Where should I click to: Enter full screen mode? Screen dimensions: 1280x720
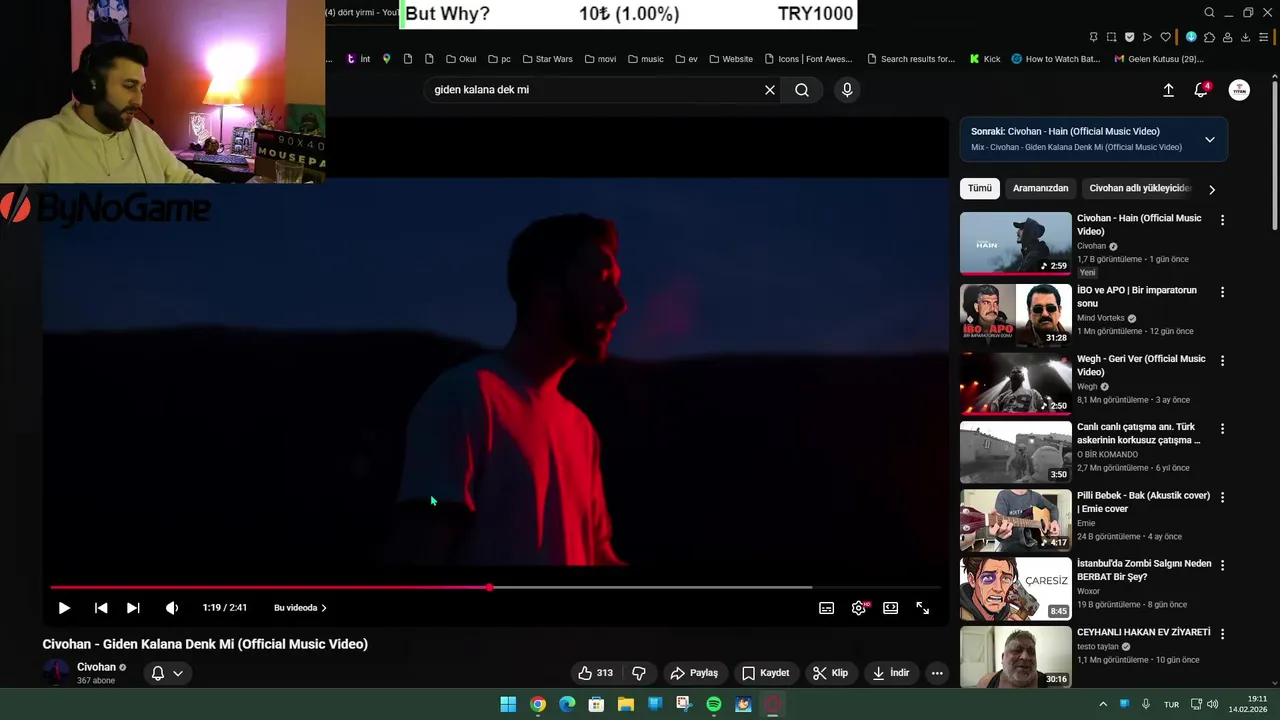(923, 608)
